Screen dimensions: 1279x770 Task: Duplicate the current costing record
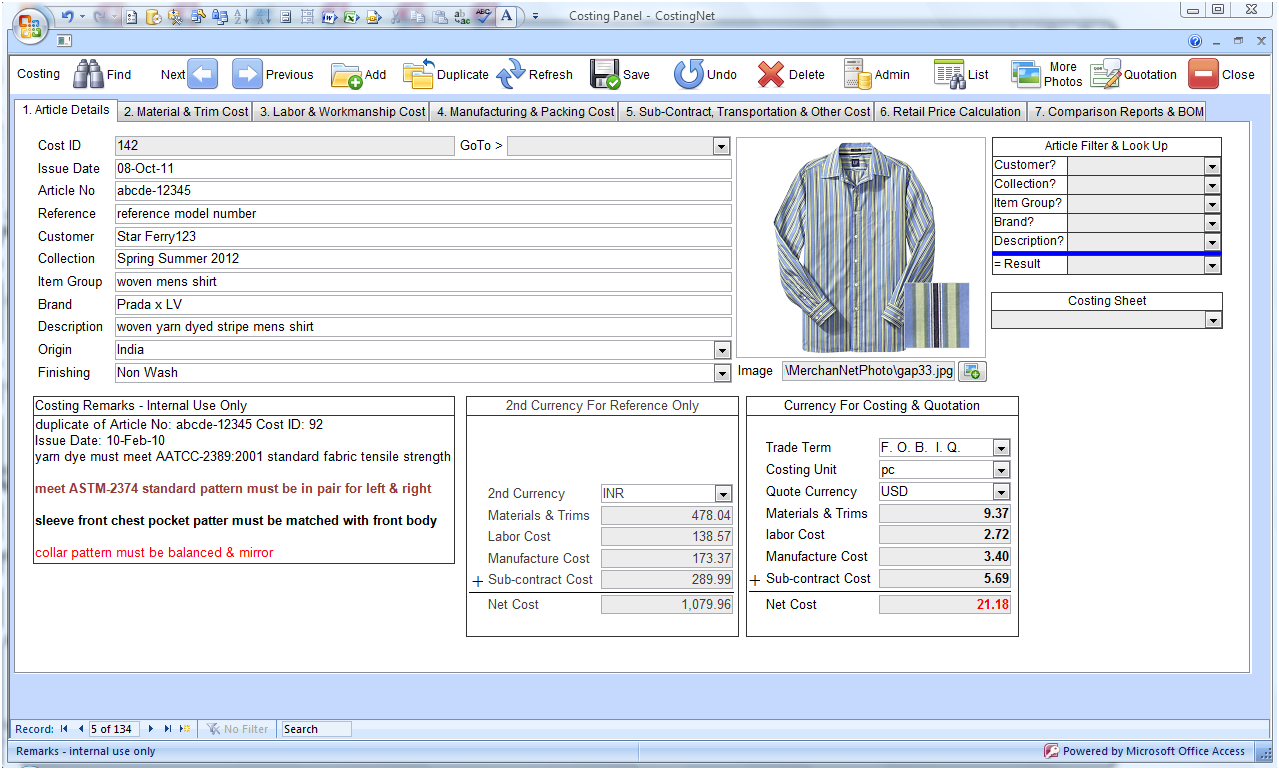coord(419,74)
